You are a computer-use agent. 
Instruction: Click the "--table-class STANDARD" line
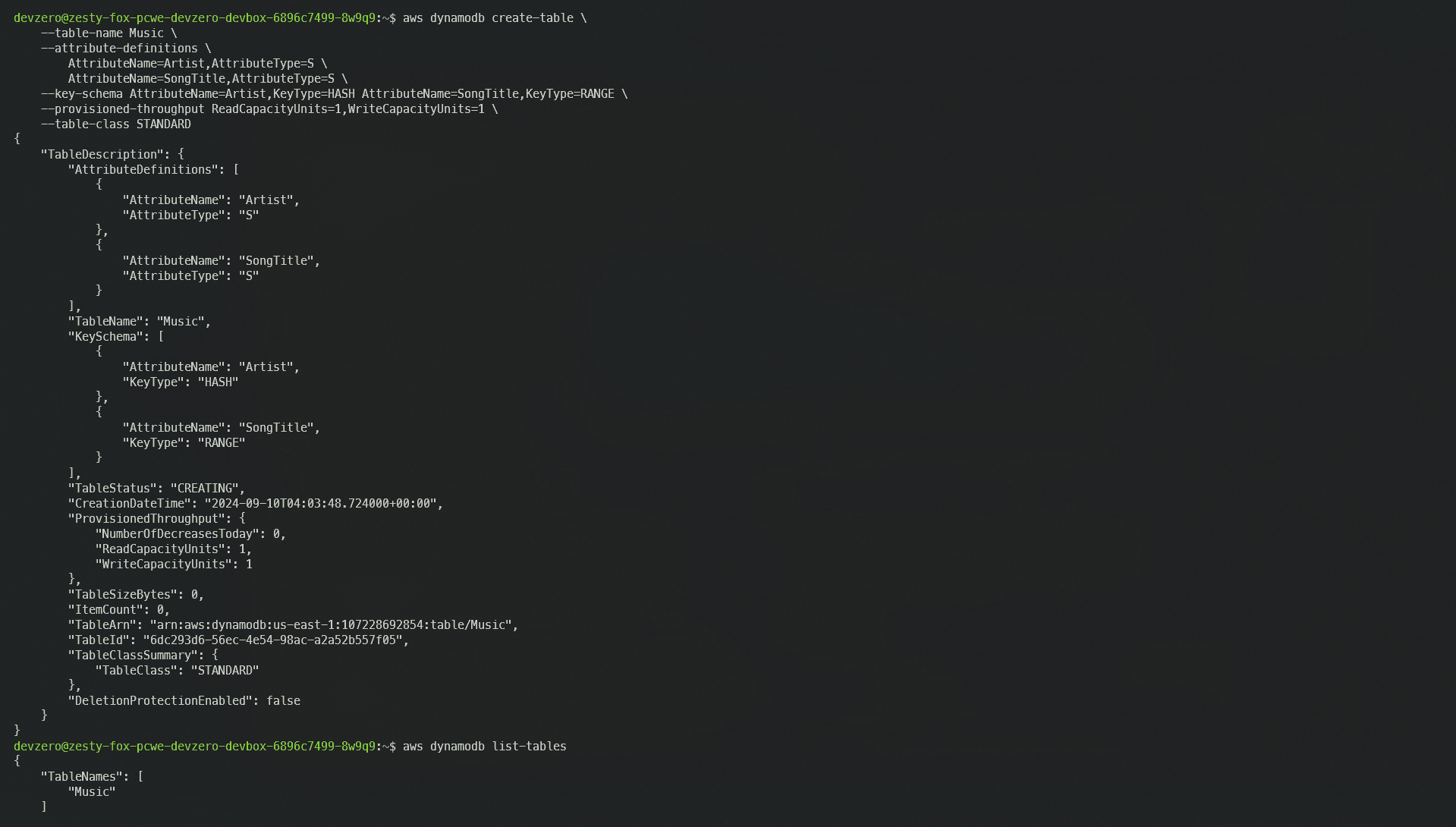point(116,124)
